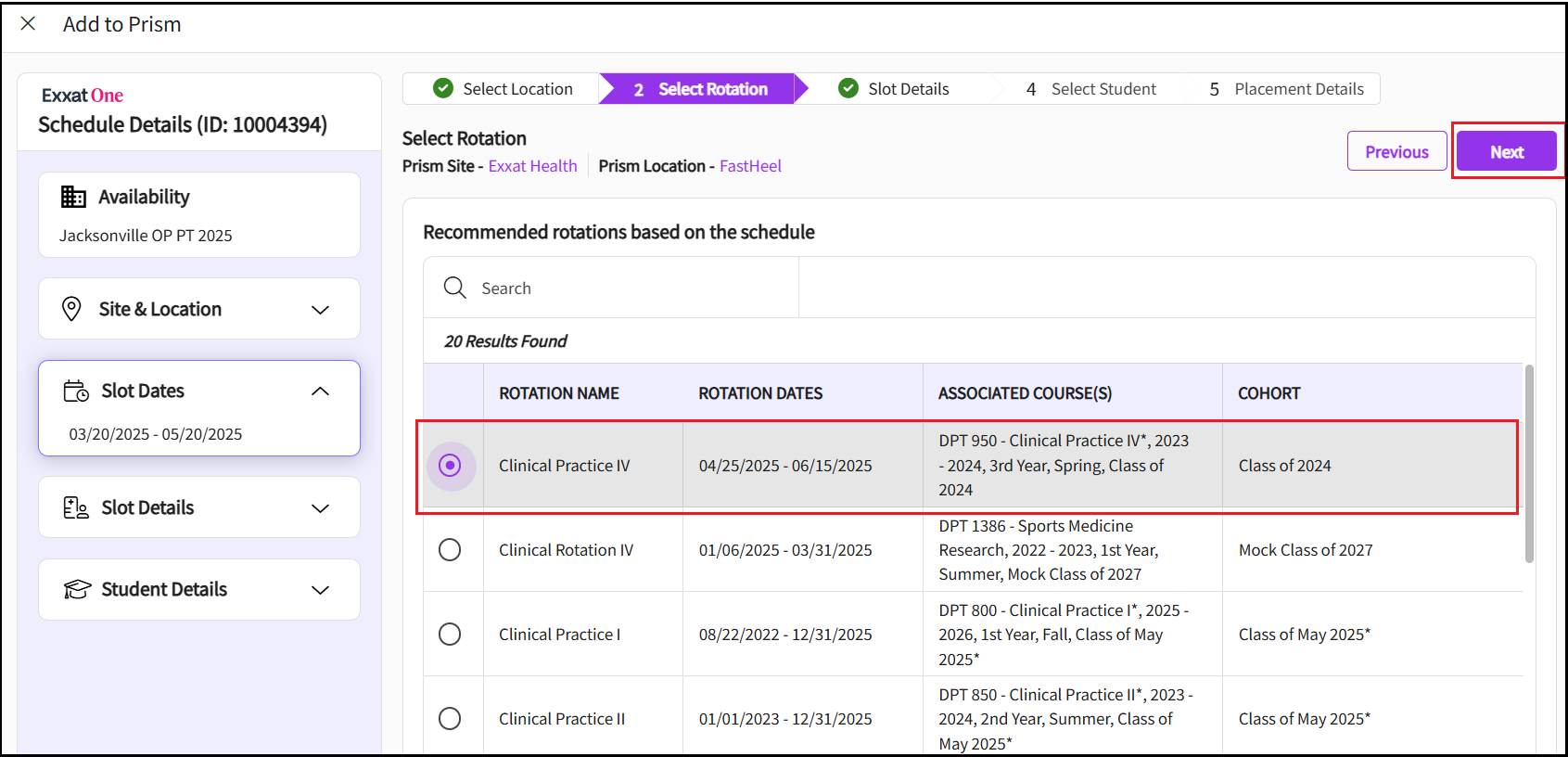Collapse the Slot Dates section
Screen dimensions: 1568x757
[320, 391]
